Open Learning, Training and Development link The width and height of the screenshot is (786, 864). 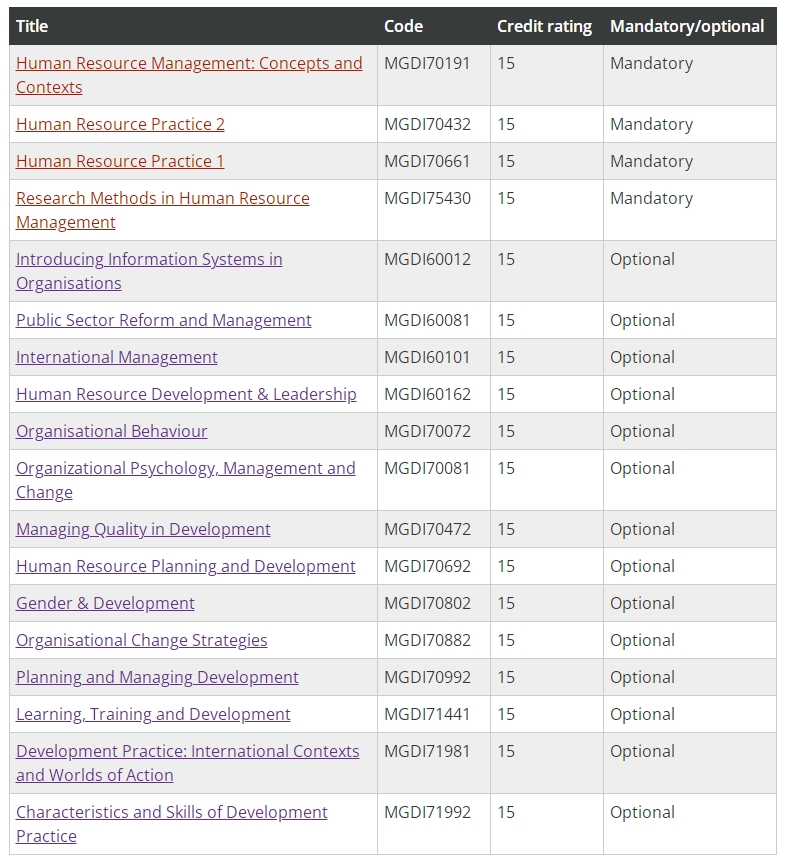(x=153, y=715)
